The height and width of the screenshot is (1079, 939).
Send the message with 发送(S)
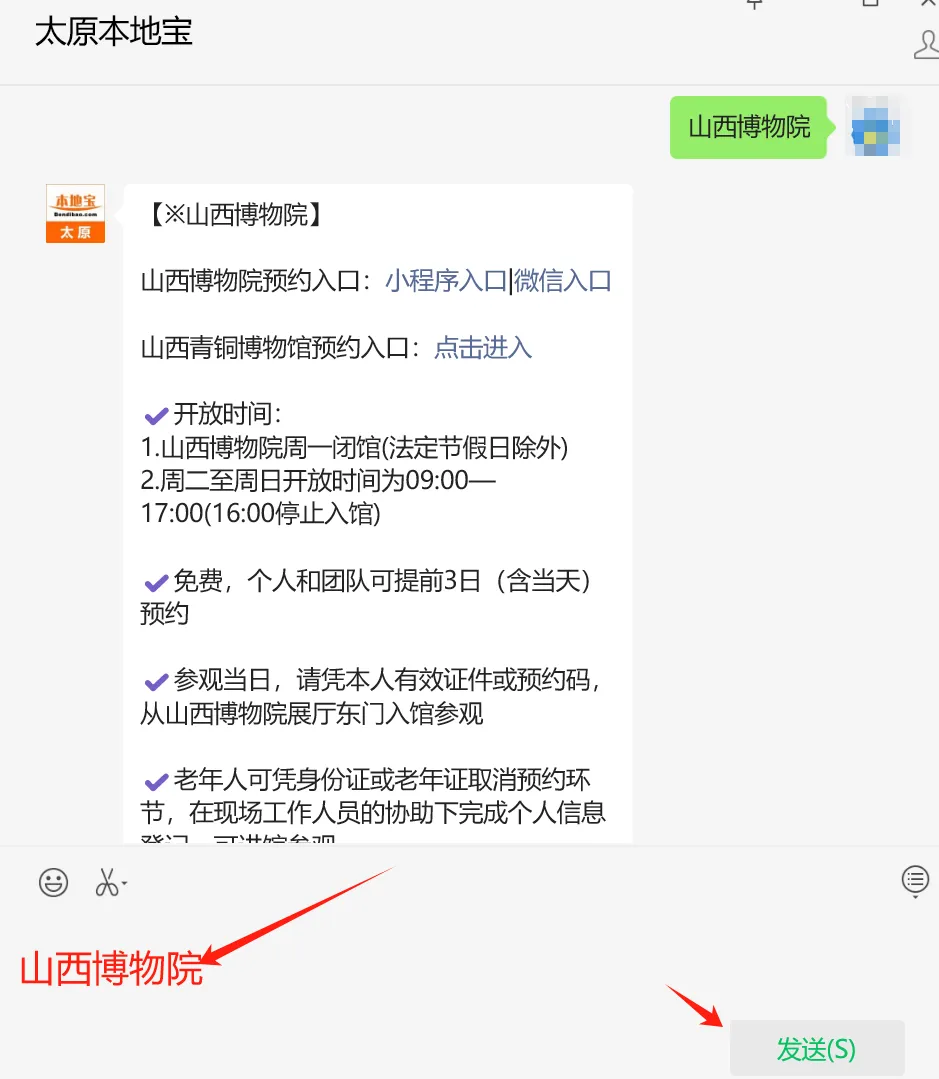817,1048
